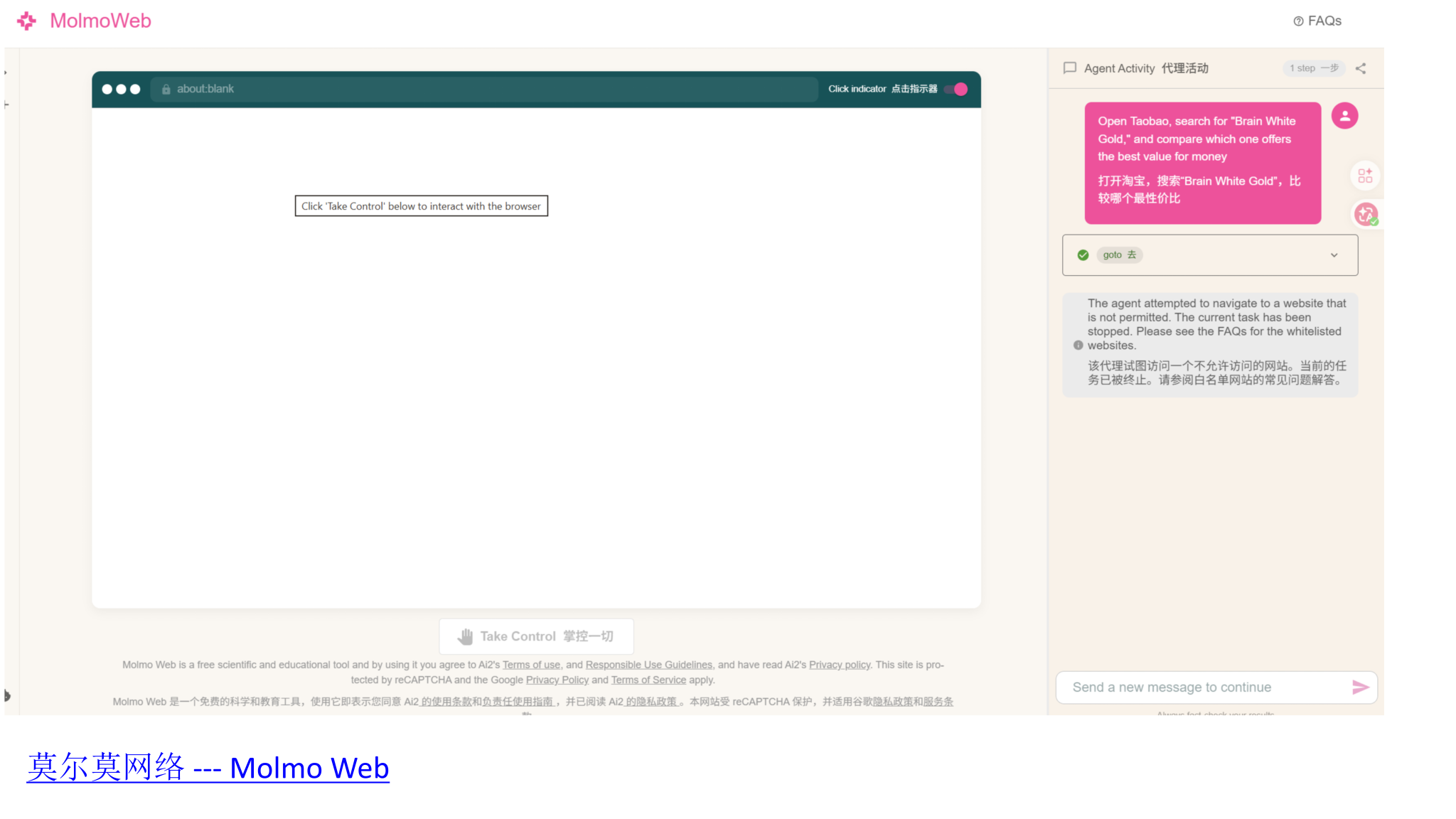Click the MolmoWeb logo icon
Viewport: 1456px width, 819px height.
coord(26,21)
